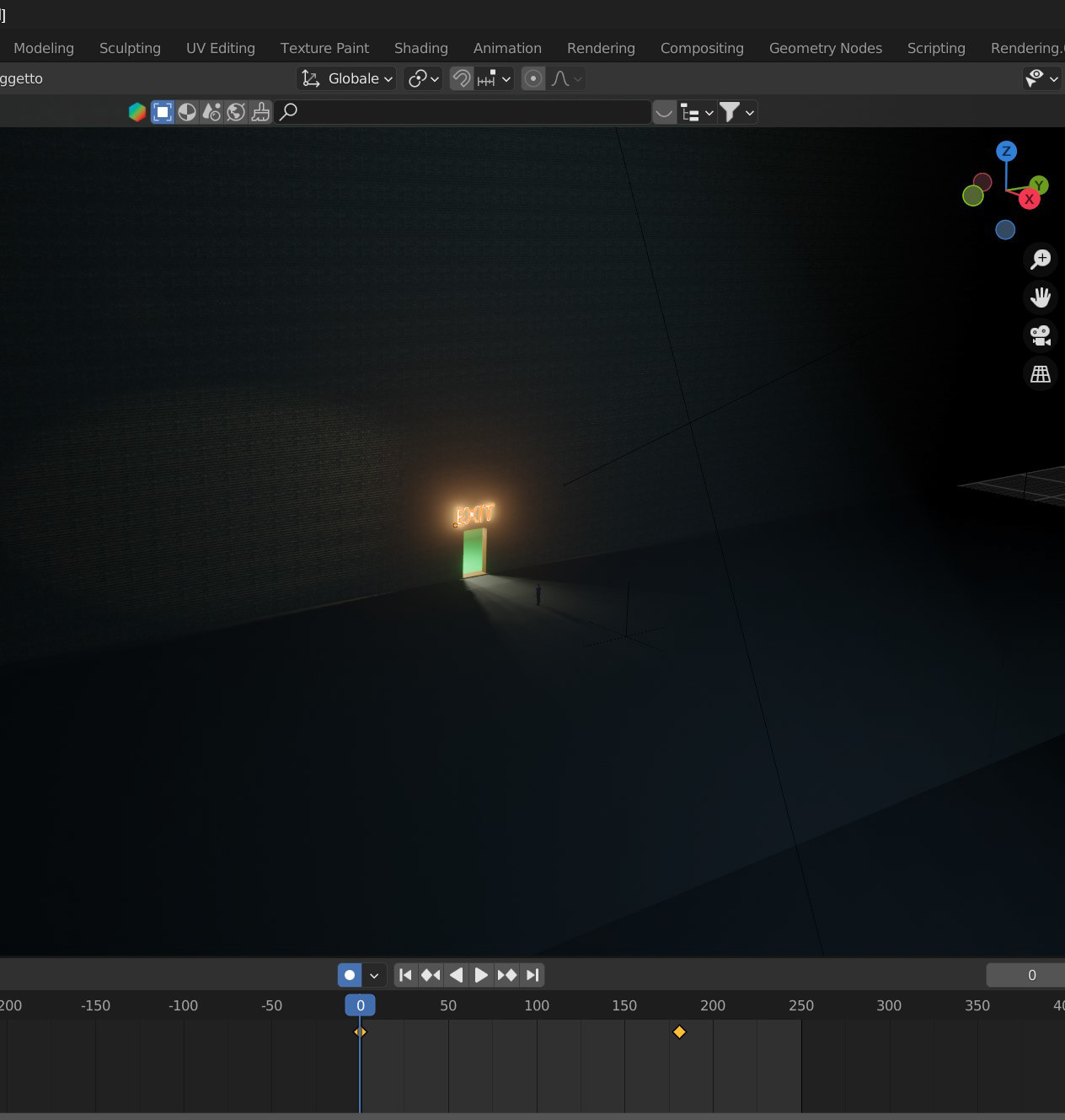The width and height of the screenshot is (1065, 1120).
Task: Toggle the brush filter icon
Action: pos(260,112)
